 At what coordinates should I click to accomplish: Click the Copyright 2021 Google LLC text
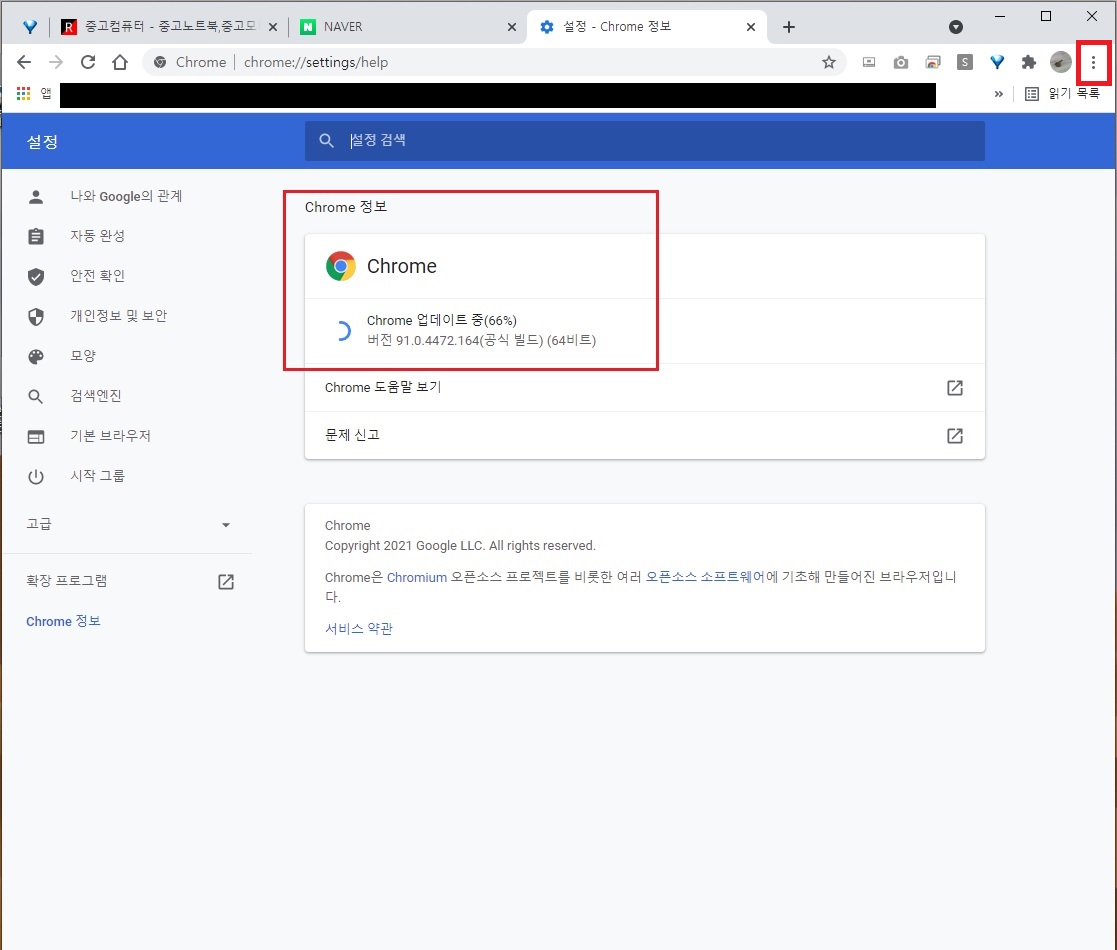click(460, 546)
